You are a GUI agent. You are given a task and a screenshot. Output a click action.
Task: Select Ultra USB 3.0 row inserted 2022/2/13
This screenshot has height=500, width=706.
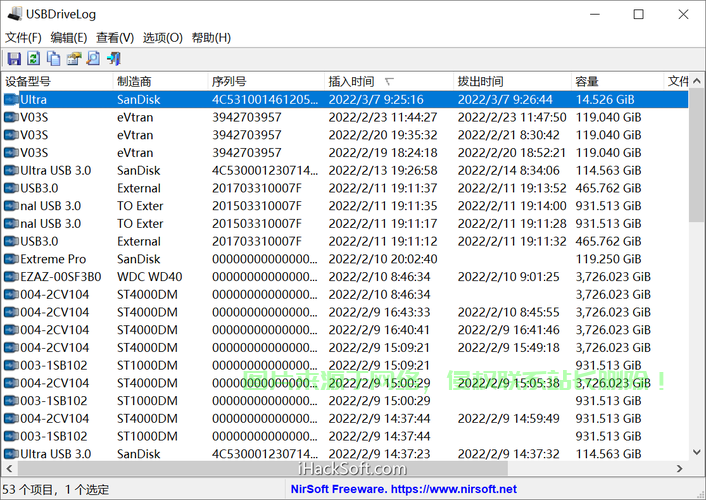click(345, 170)
